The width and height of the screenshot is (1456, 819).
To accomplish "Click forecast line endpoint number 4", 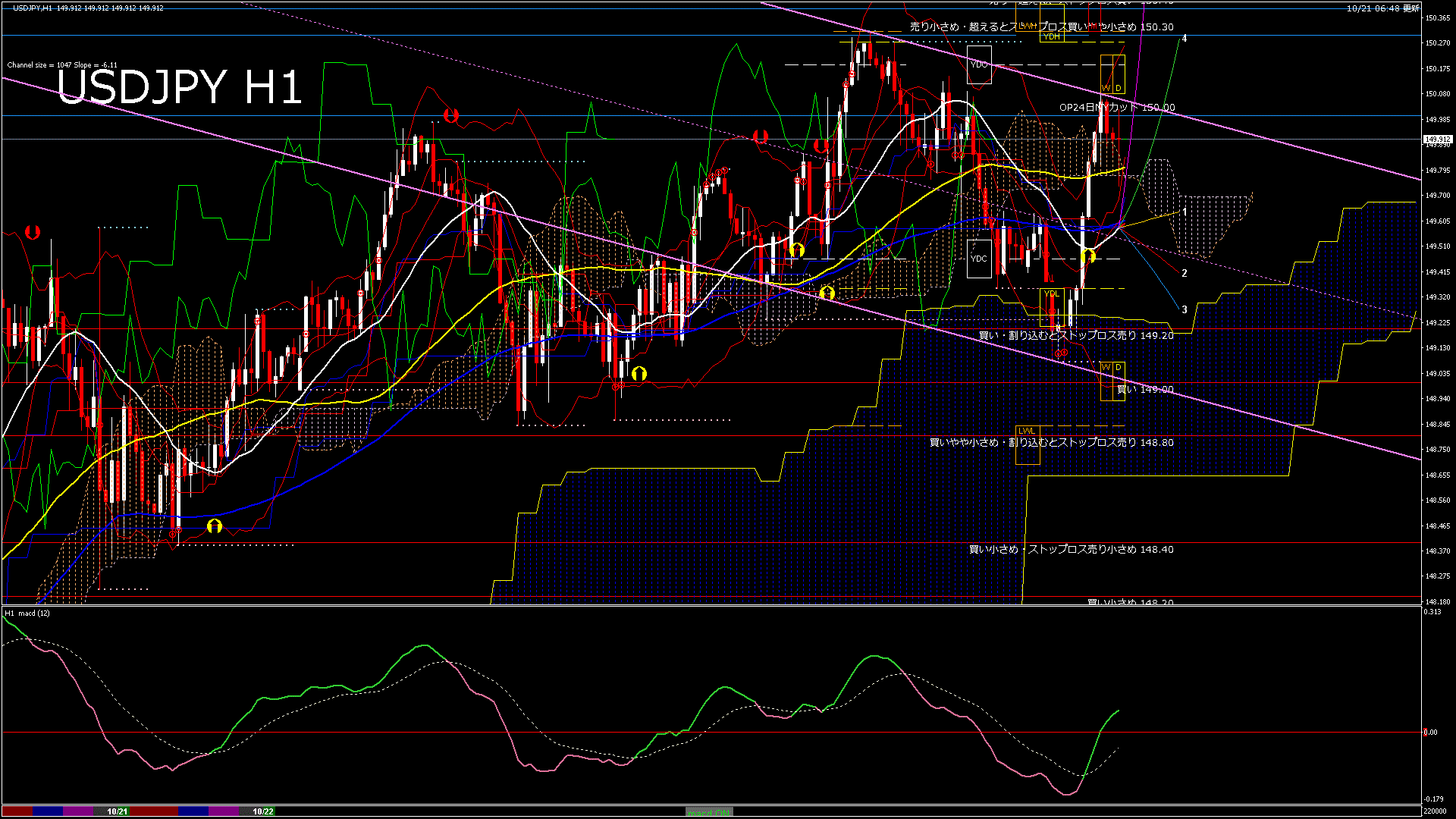I will tap(1185, 39).
